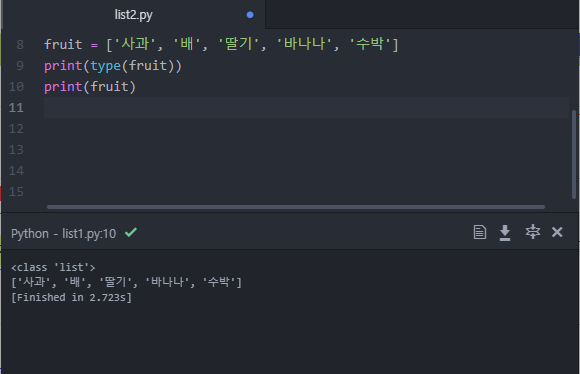This screenshot has width=580, height=374.
Task: Click the "<class 'list'>" output line
Action: [x=53, y=267]
